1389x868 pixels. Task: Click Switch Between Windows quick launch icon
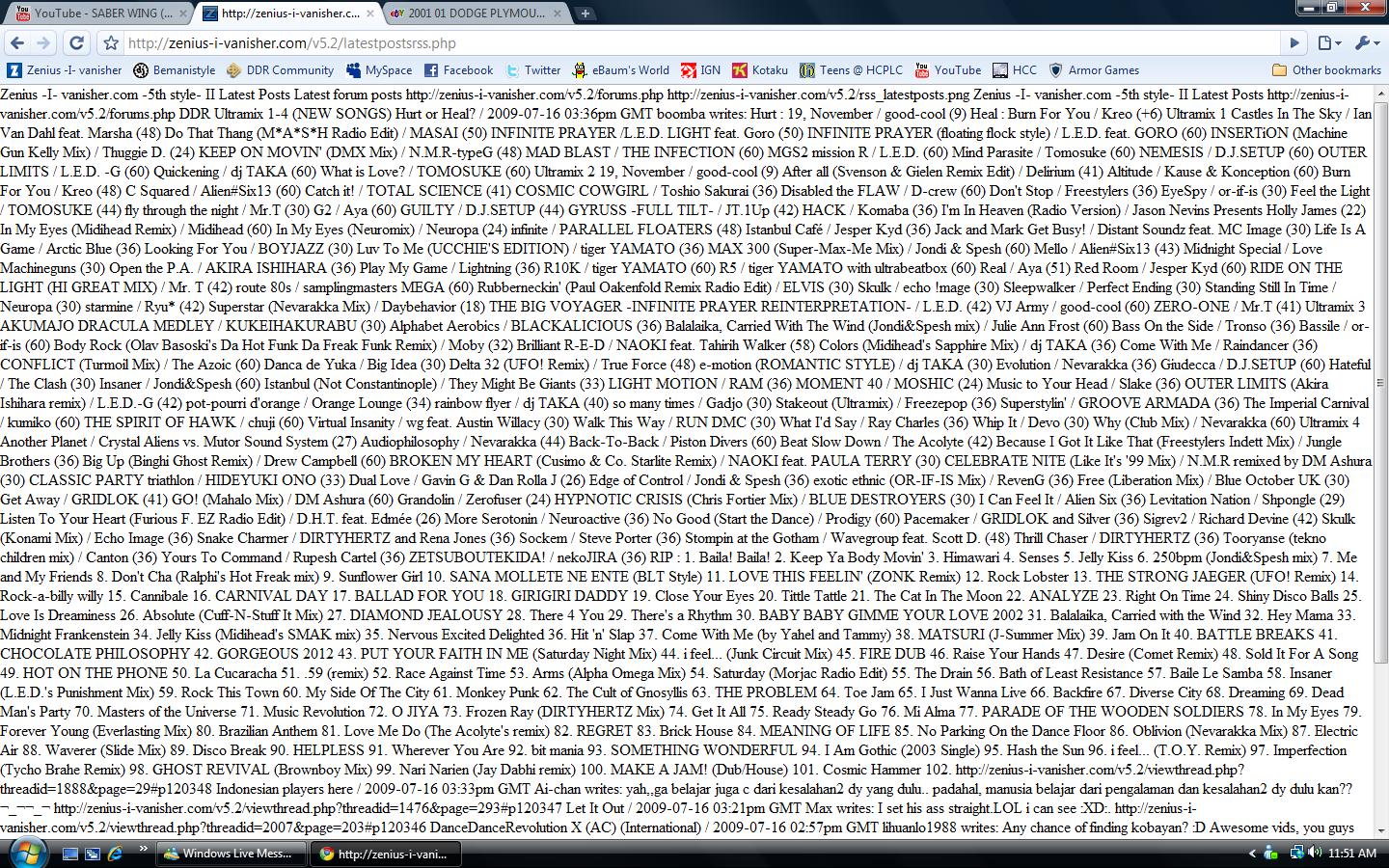pyautogui.click(x=93, y=854)
